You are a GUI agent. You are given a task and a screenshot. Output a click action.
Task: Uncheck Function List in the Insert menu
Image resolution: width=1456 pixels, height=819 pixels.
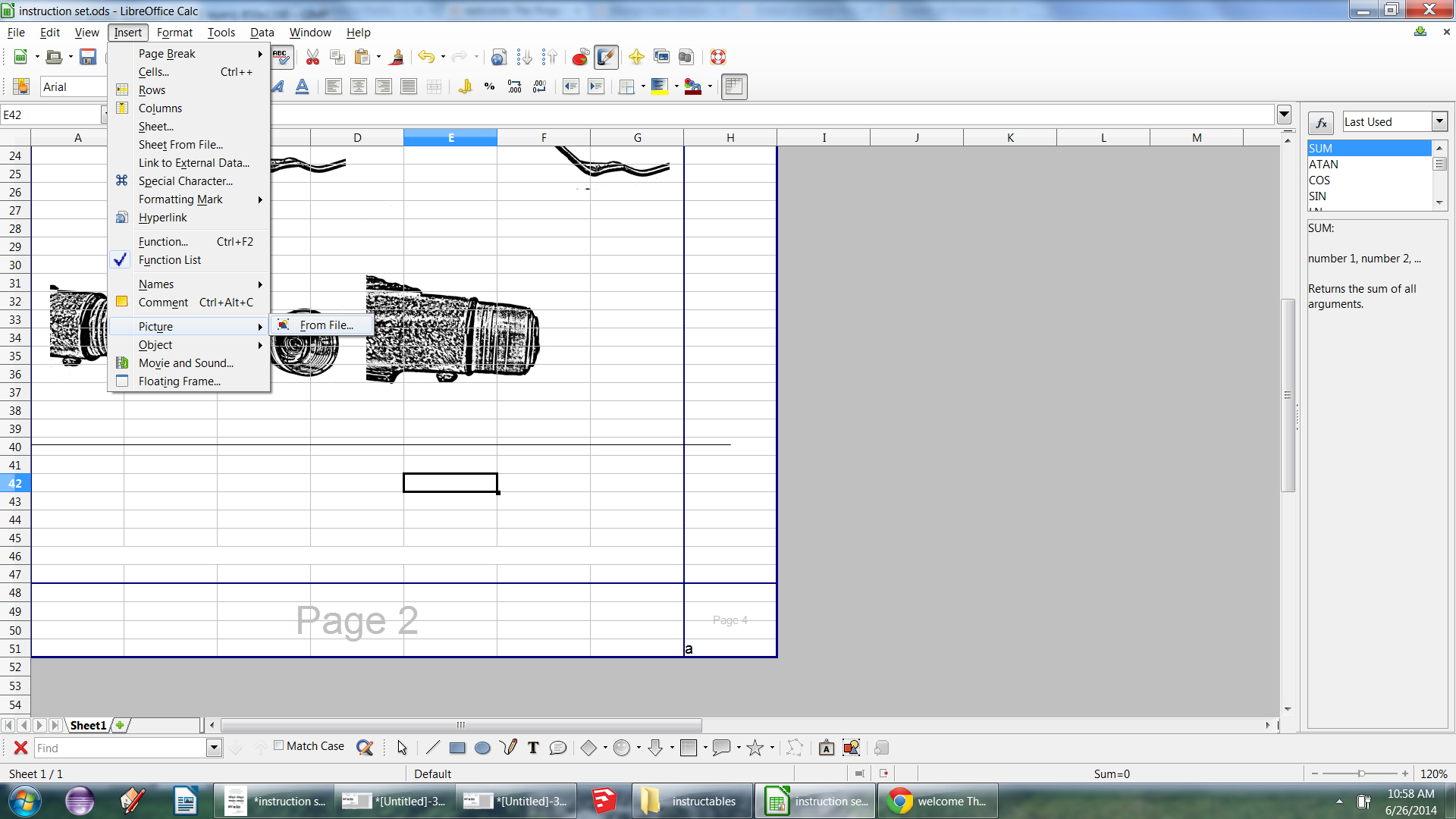(x=170, y=260)
